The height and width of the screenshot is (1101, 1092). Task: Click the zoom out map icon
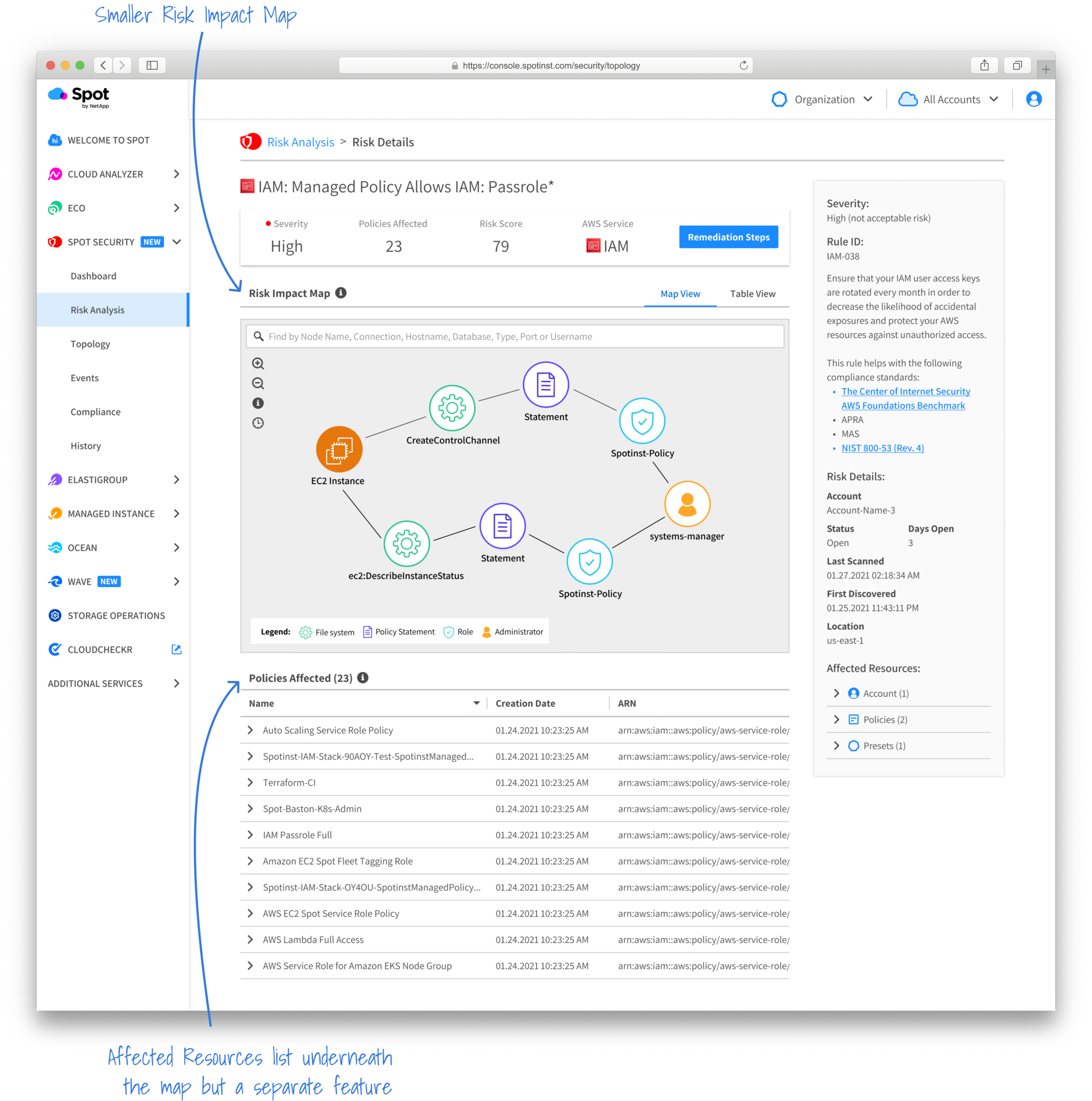(x=258, y=384)
